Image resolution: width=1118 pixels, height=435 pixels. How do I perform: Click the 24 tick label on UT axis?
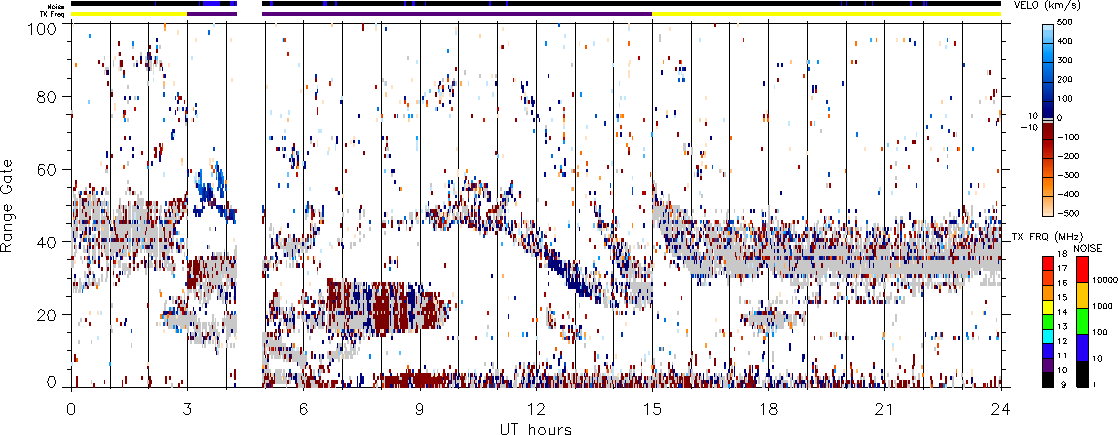tap(1001, 408)
